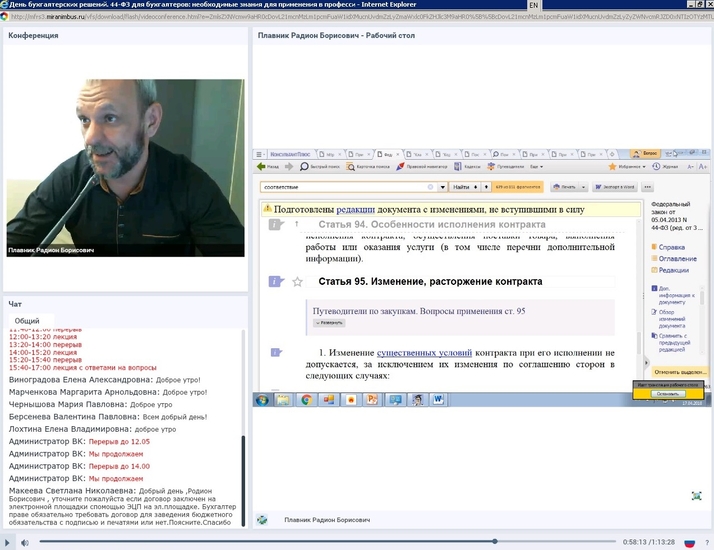The width and height of the screenshot is (714, 550).
Task: Click the Печать print button
Action: coord(564,187)
